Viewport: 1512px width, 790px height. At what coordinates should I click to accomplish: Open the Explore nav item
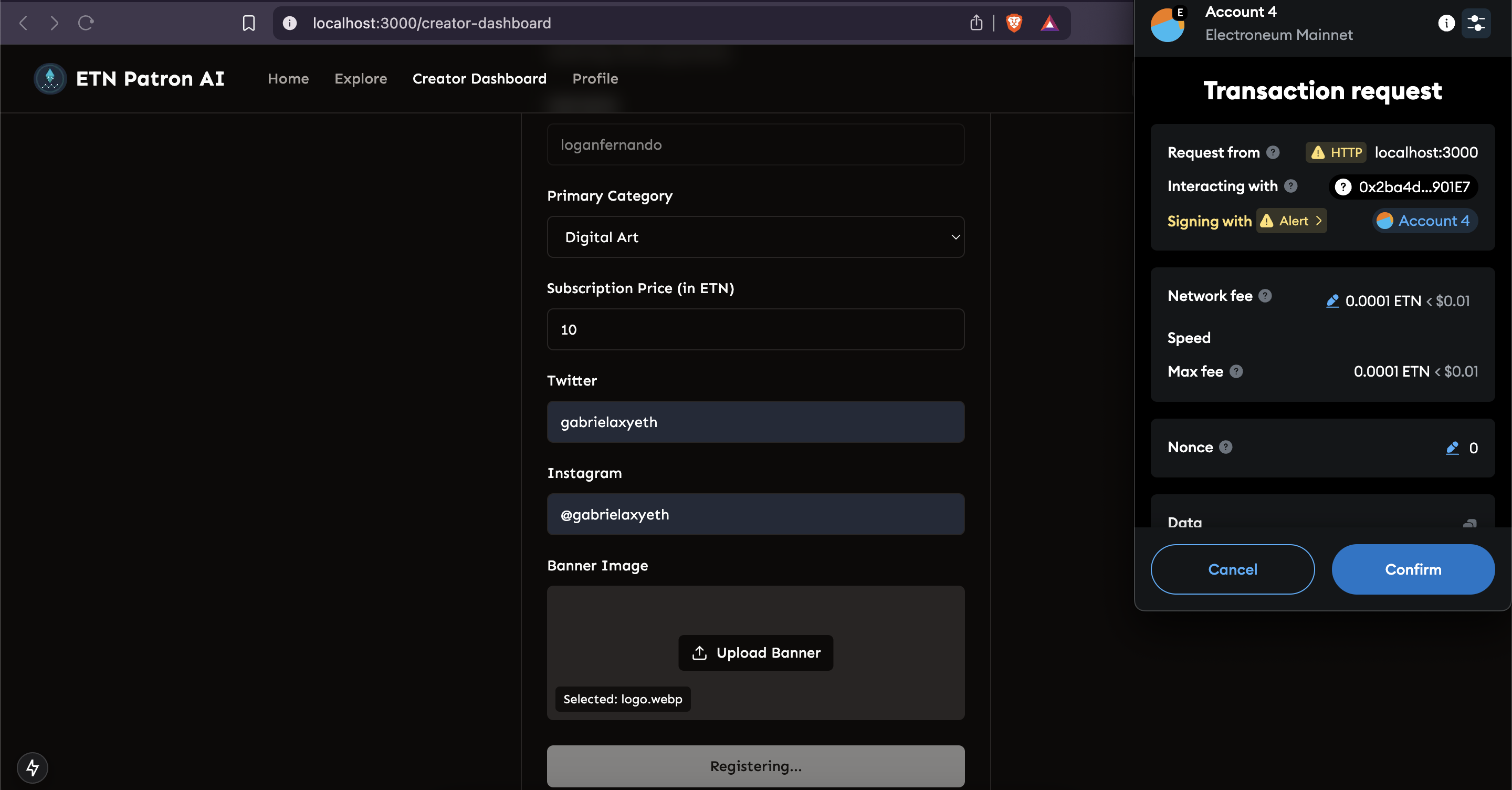[x=360, y=79]
